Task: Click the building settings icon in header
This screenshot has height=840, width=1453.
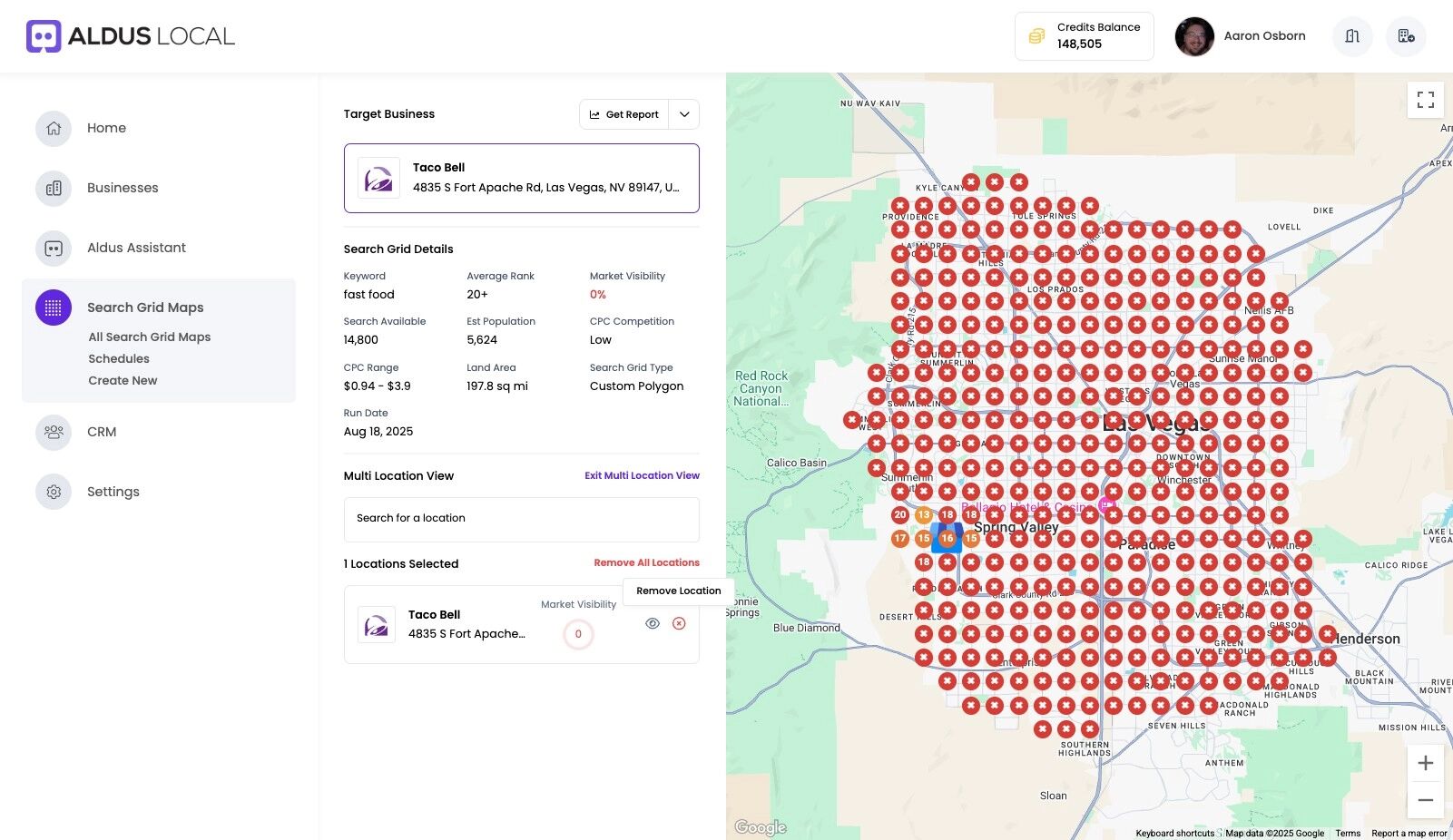Action: tap(1406, 36)
